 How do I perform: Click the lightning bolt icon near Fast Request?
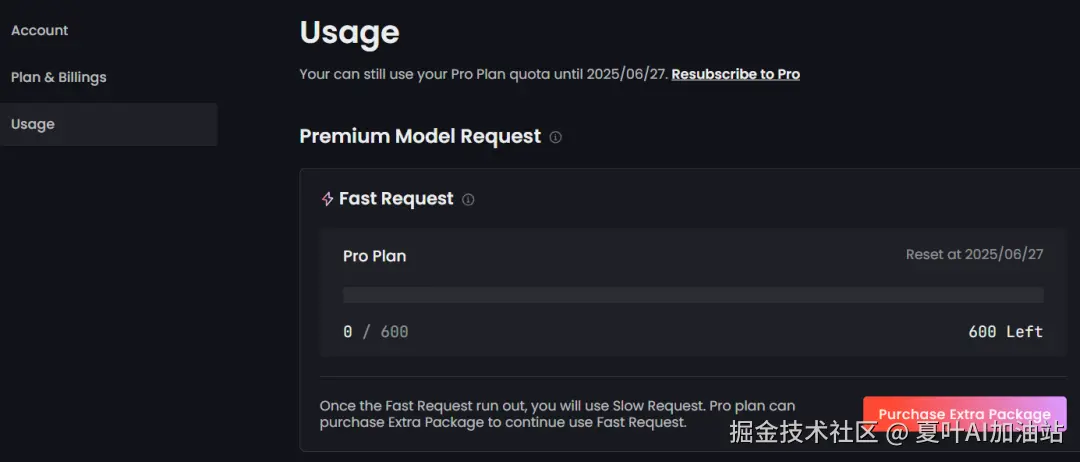click(327, 199)
